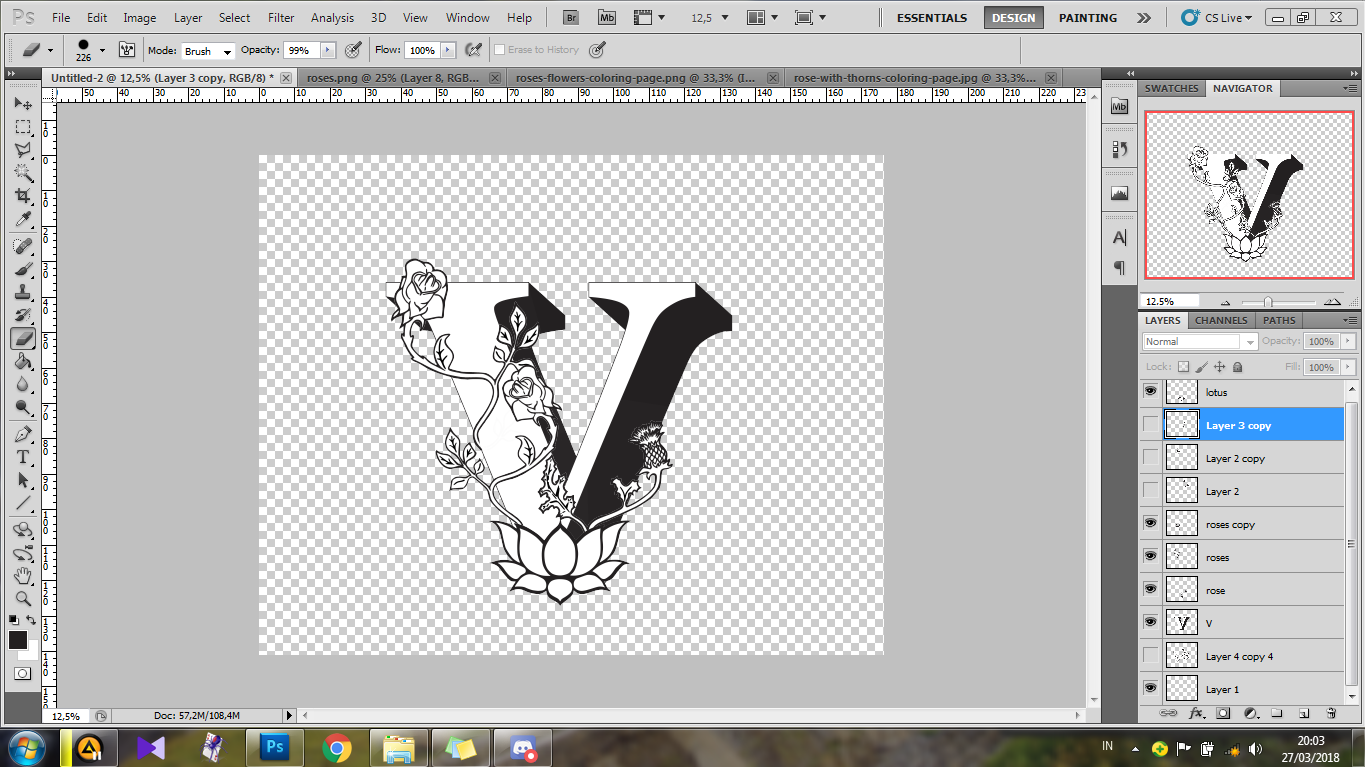The image size is (1365, 767).
Task: Open the status bar info arrow
Action: pyautogui.click(x=290, y=715)
